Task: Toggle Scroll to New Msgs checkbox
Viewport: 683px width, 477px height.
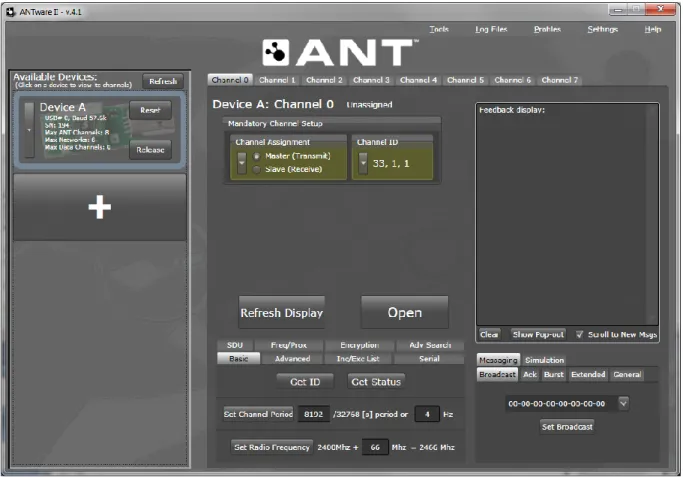Action: 579,335
